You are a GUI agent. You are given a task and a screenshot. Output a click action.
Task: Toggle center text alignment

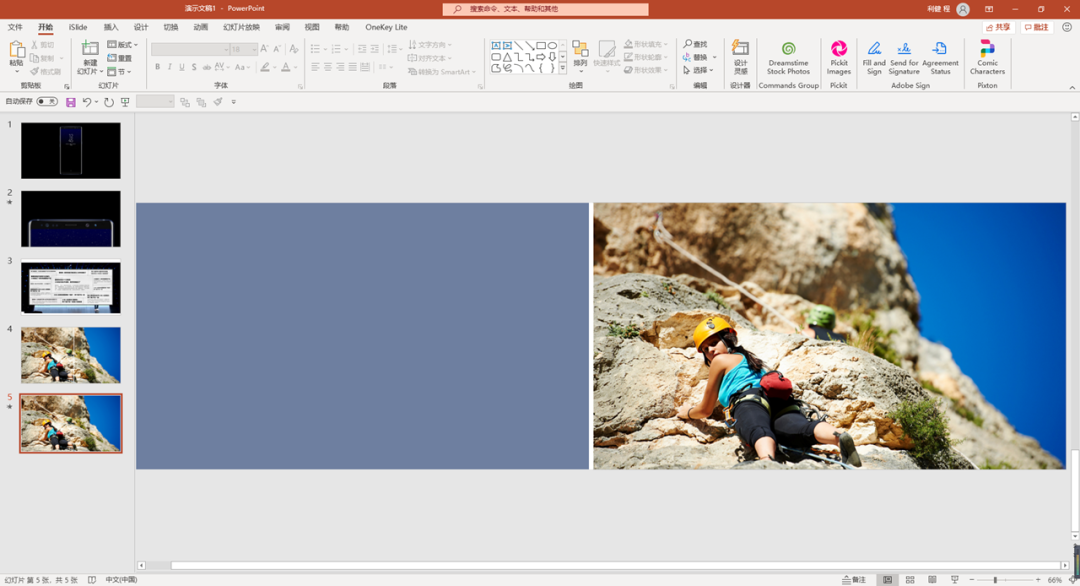(x=328, y=67)
